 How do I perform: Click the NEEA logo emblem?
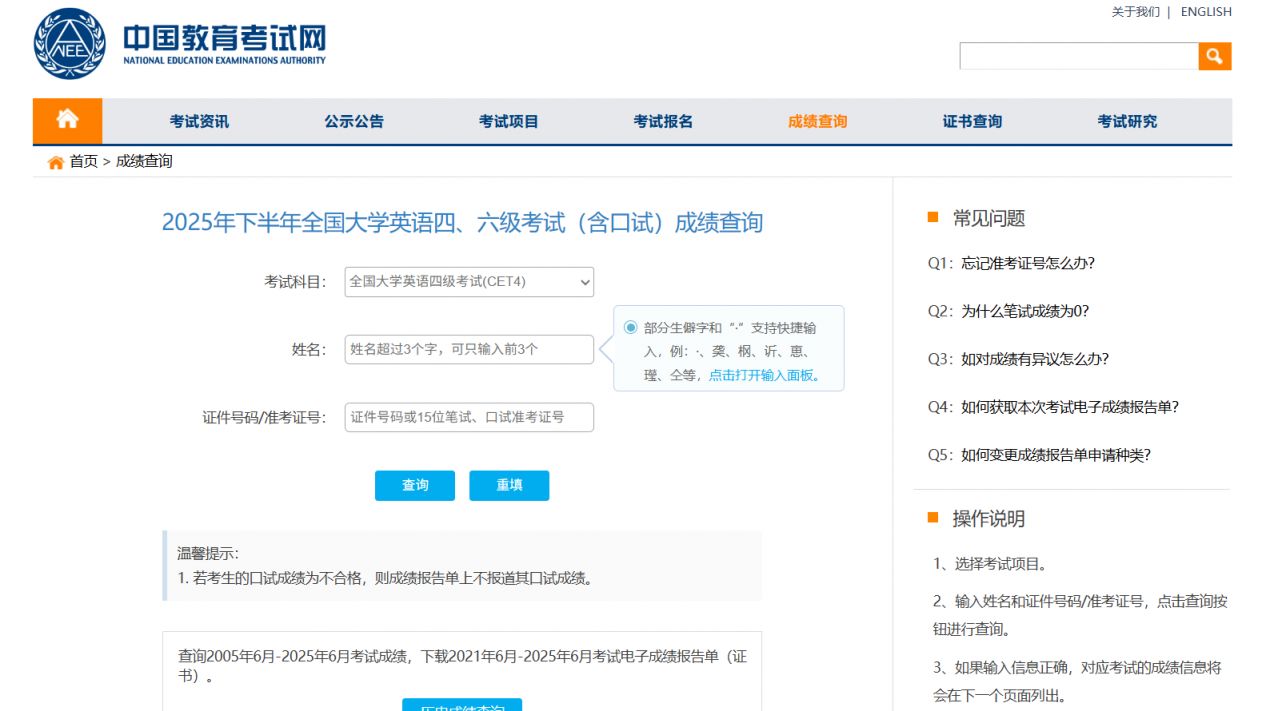[69, 44]
